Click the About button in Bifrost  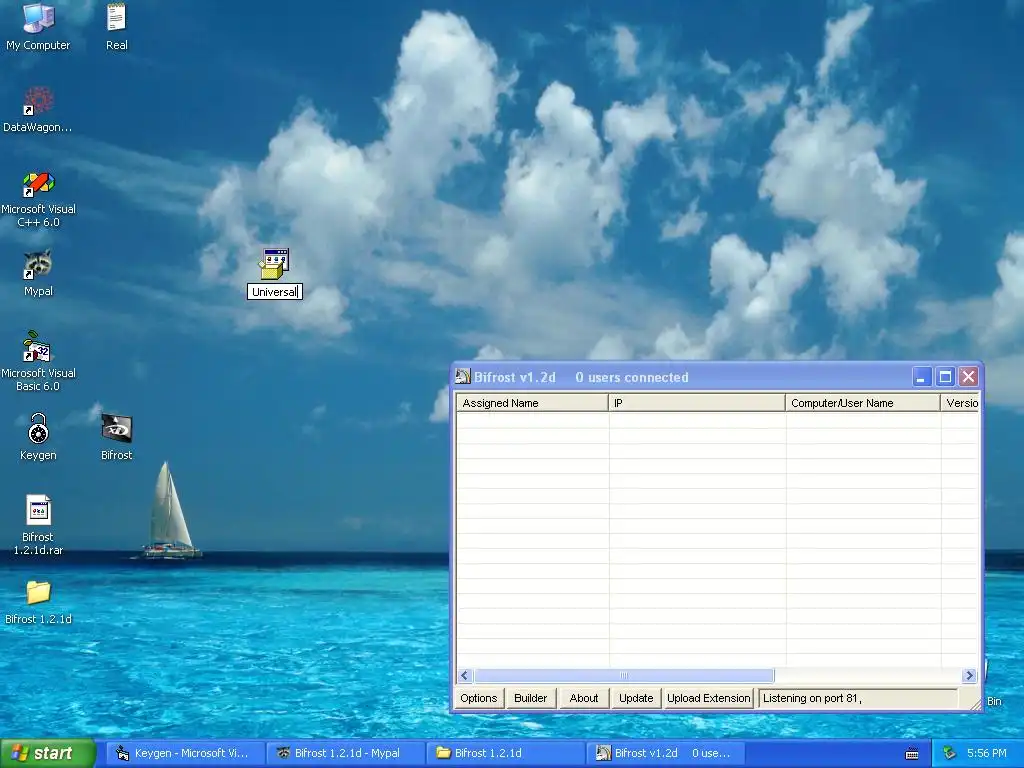tap(584, 698)
